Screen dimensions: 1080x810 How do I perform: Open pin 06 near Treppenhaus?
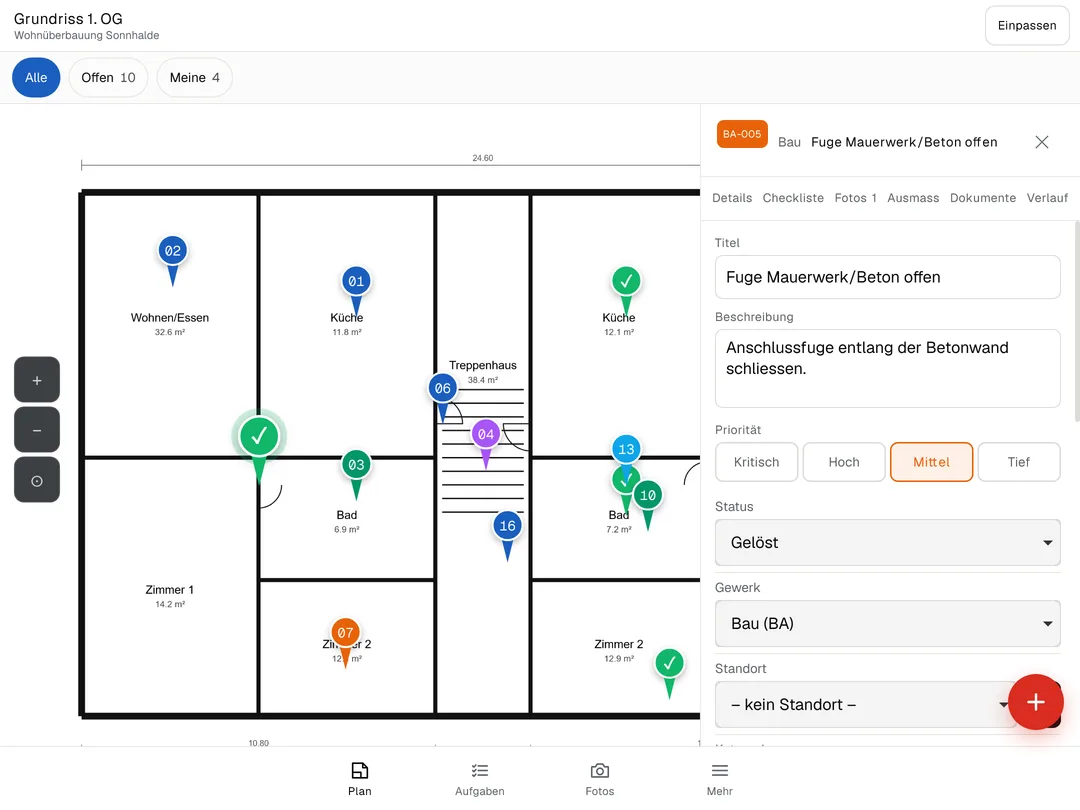coord(443,389)
